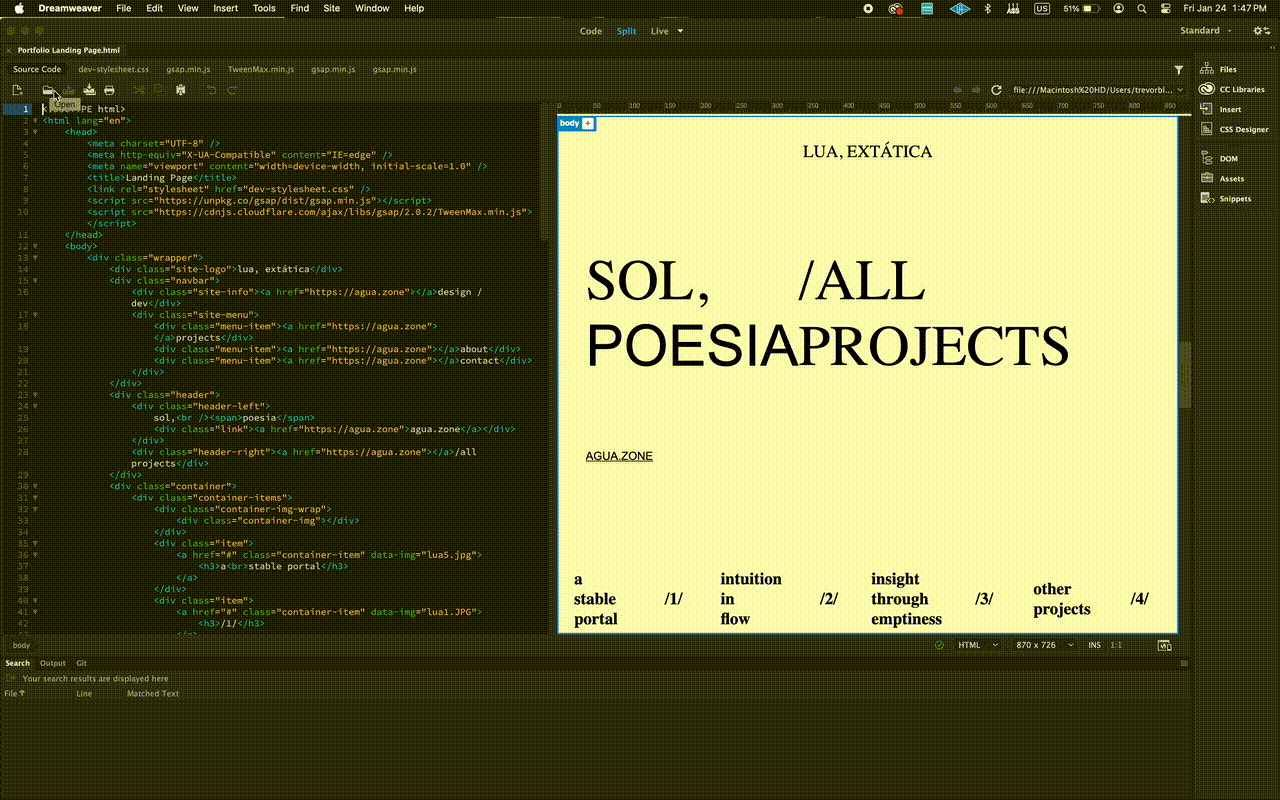The image size is (1280, 800).
Task: Click the Refresh icon in document toolbar
Action: 996,90
